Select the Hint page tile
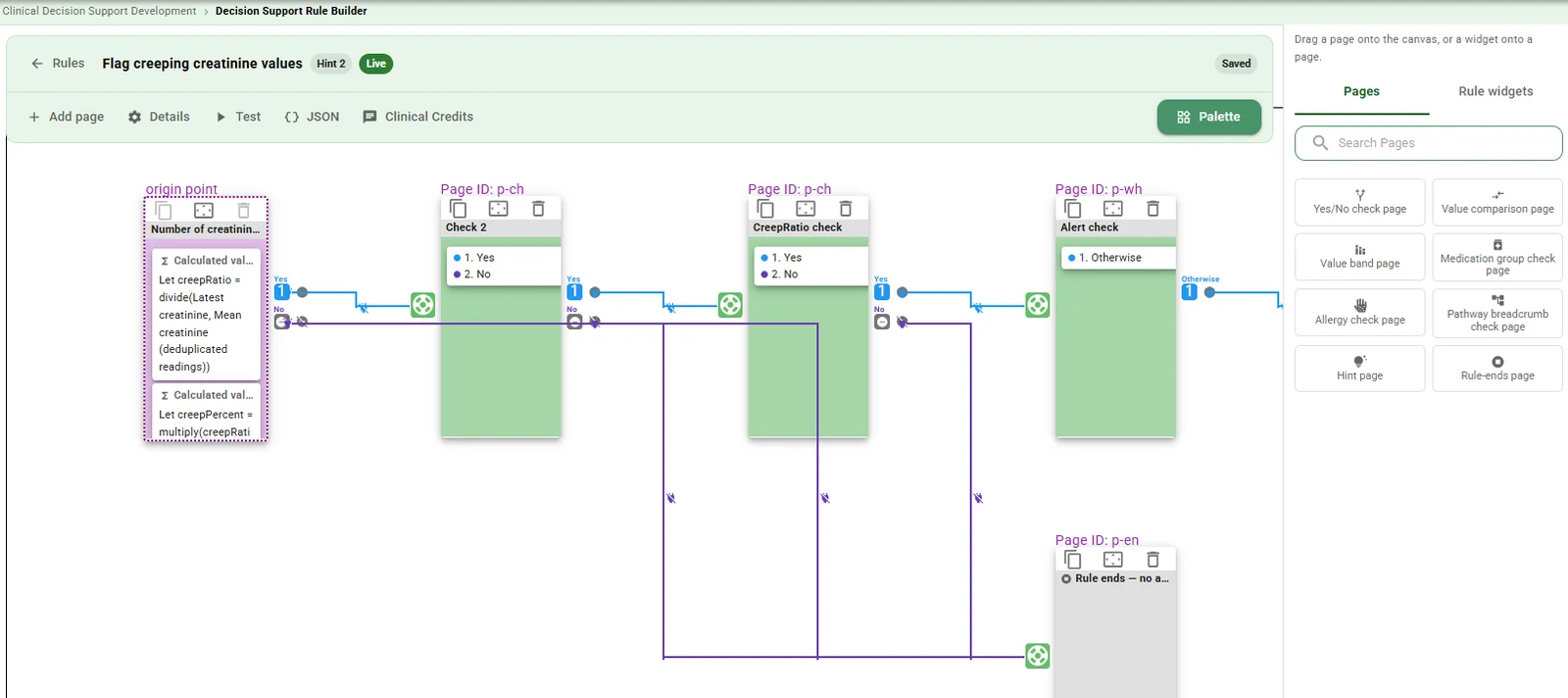 pyautogui.click(x=1359, y=370)
